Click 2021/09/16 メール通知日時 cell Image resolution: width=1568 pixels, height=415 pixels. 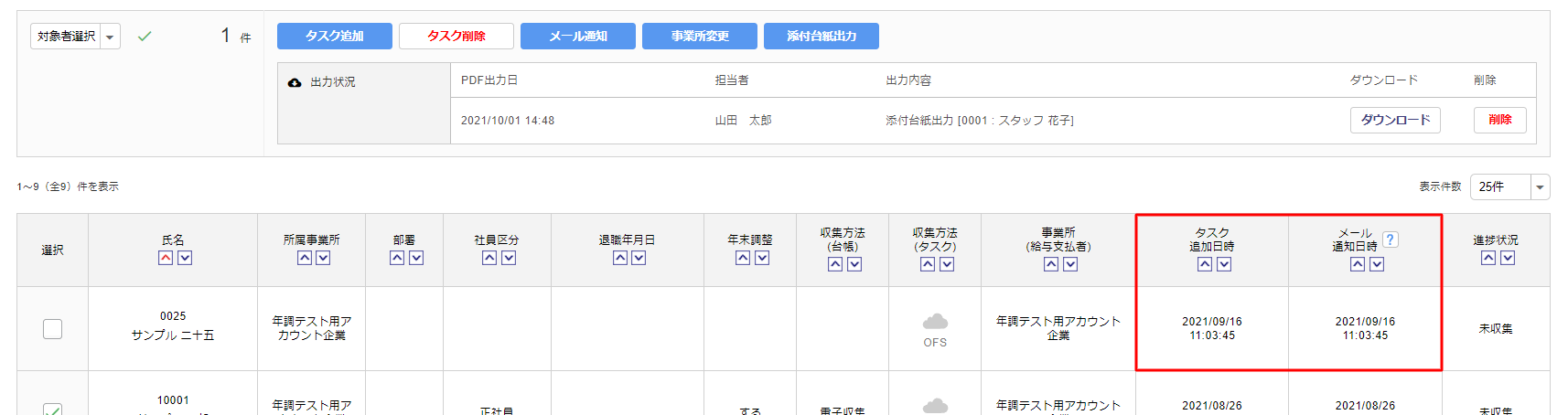pyautogui.click(x=1365, y=328)
